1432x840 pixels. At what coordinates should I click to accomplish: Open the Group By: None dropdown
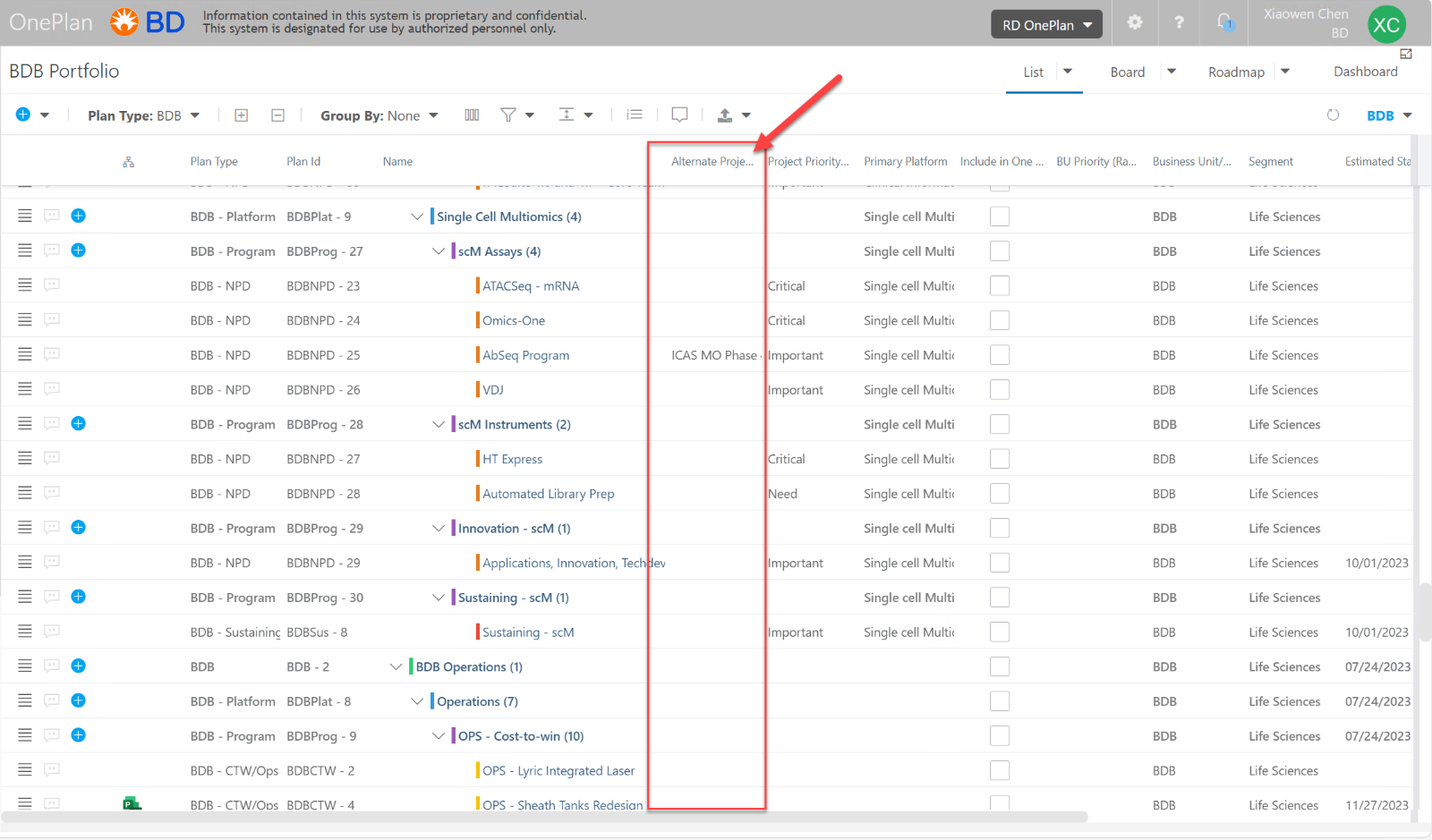[x=379, y=115]
